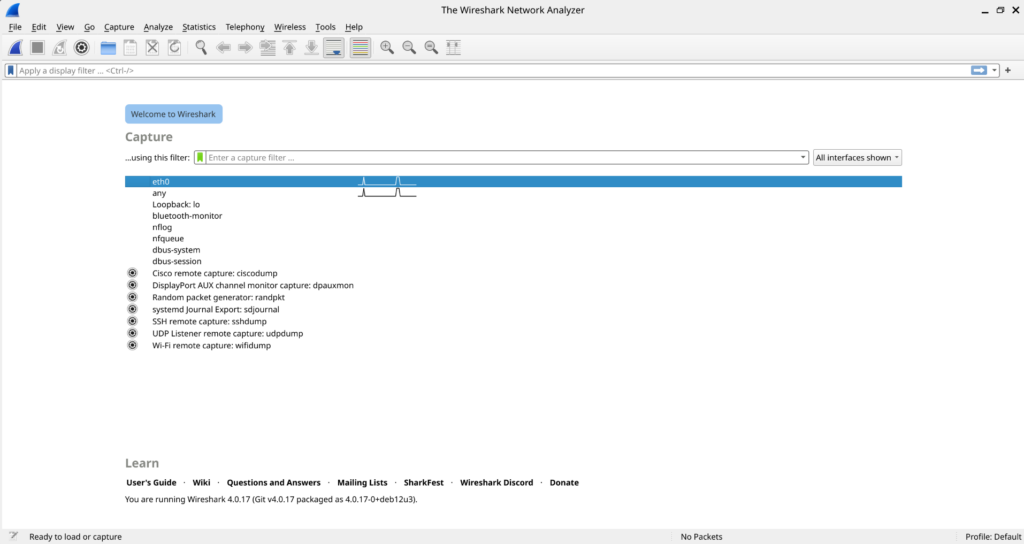Jump to first packet icon
Viewport: 1024px width, 544px height.
[289, 48]
